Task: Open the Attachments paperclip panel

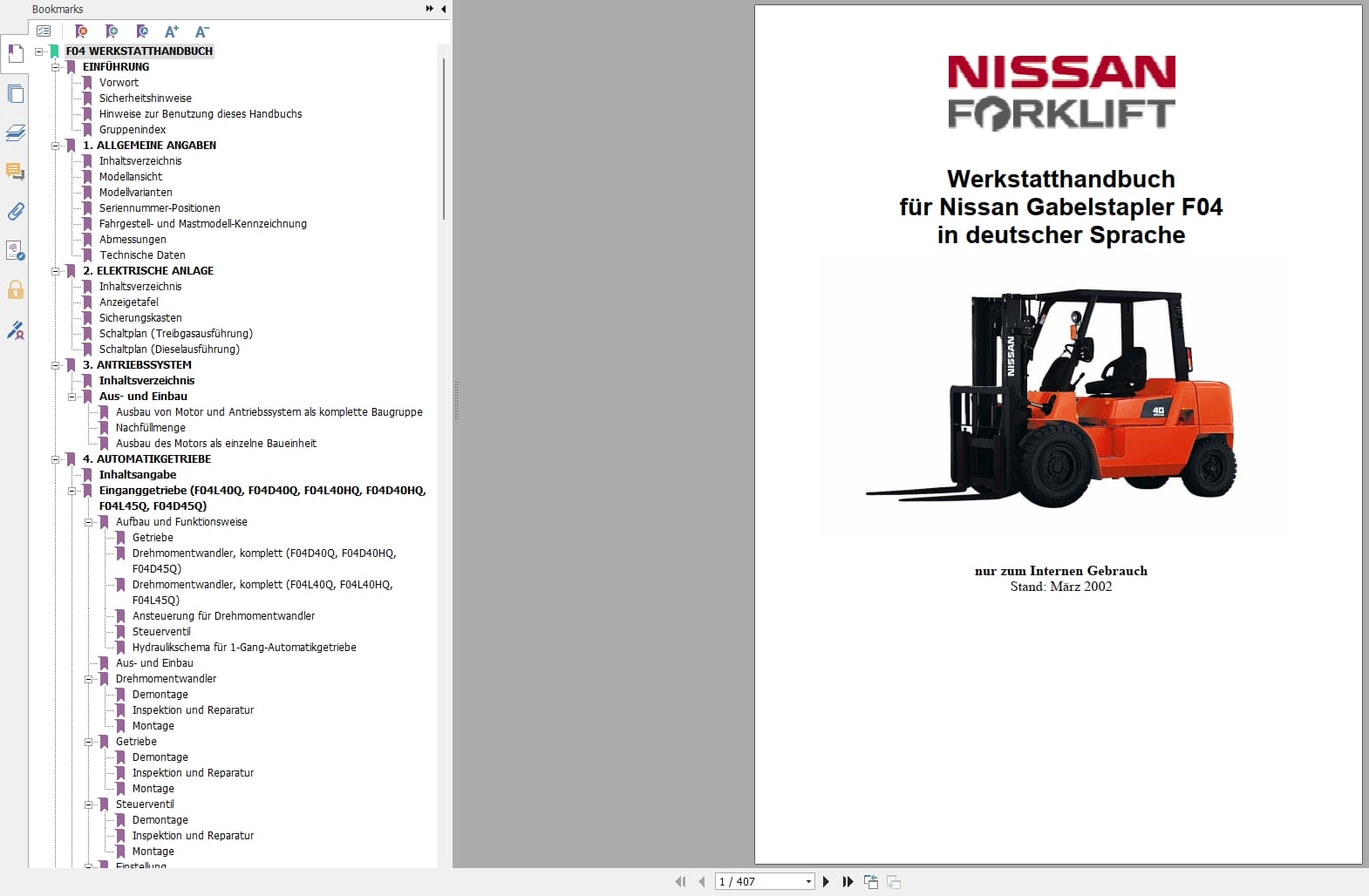Action: [x=15, y=211]
